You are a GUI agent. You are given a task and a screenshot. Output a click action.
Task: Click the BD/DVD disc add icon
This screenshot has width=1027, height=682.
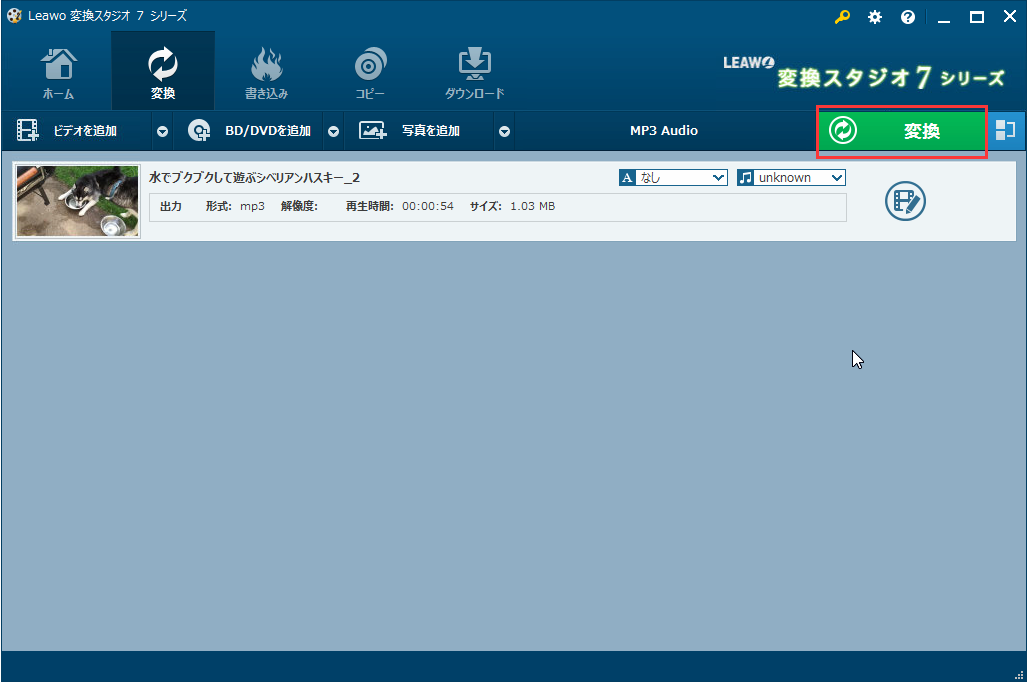point(199,131)
